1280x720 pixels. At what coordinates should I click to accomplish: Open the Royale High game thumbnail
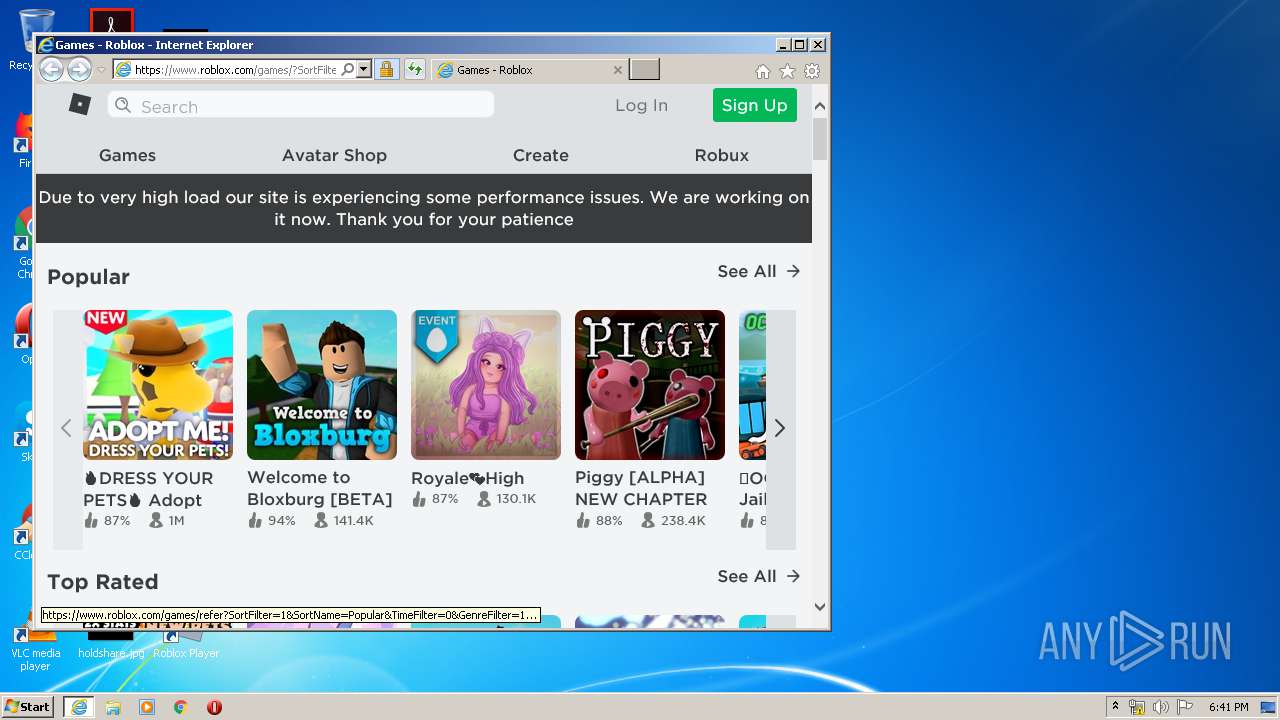486,385
